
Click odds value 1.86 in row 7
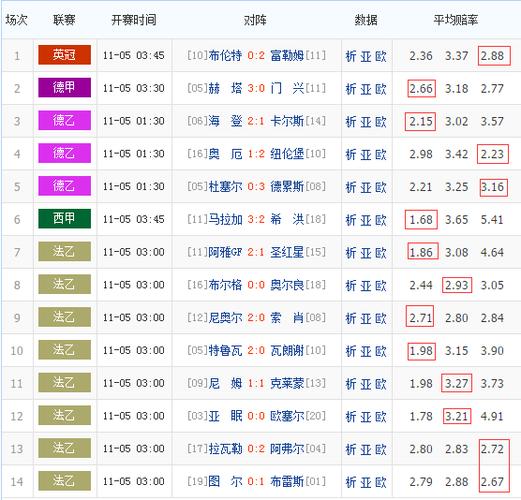click(421, 252)
